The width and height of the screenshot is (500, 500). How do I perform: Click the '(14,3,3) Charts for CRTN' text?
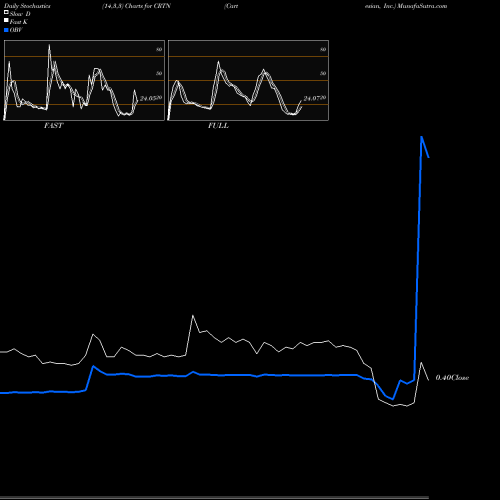tap(136, 6)
